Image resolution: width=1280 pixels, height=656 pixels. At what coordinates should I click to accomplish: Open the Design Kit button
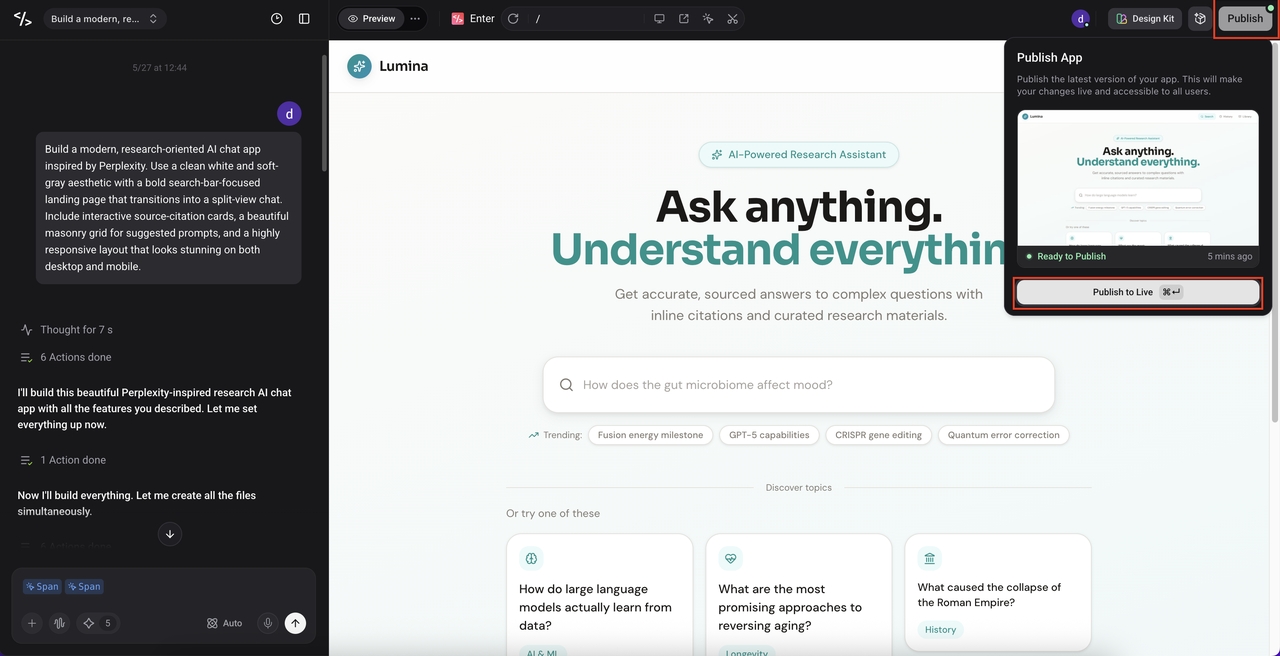click(x=1145, y=19)
